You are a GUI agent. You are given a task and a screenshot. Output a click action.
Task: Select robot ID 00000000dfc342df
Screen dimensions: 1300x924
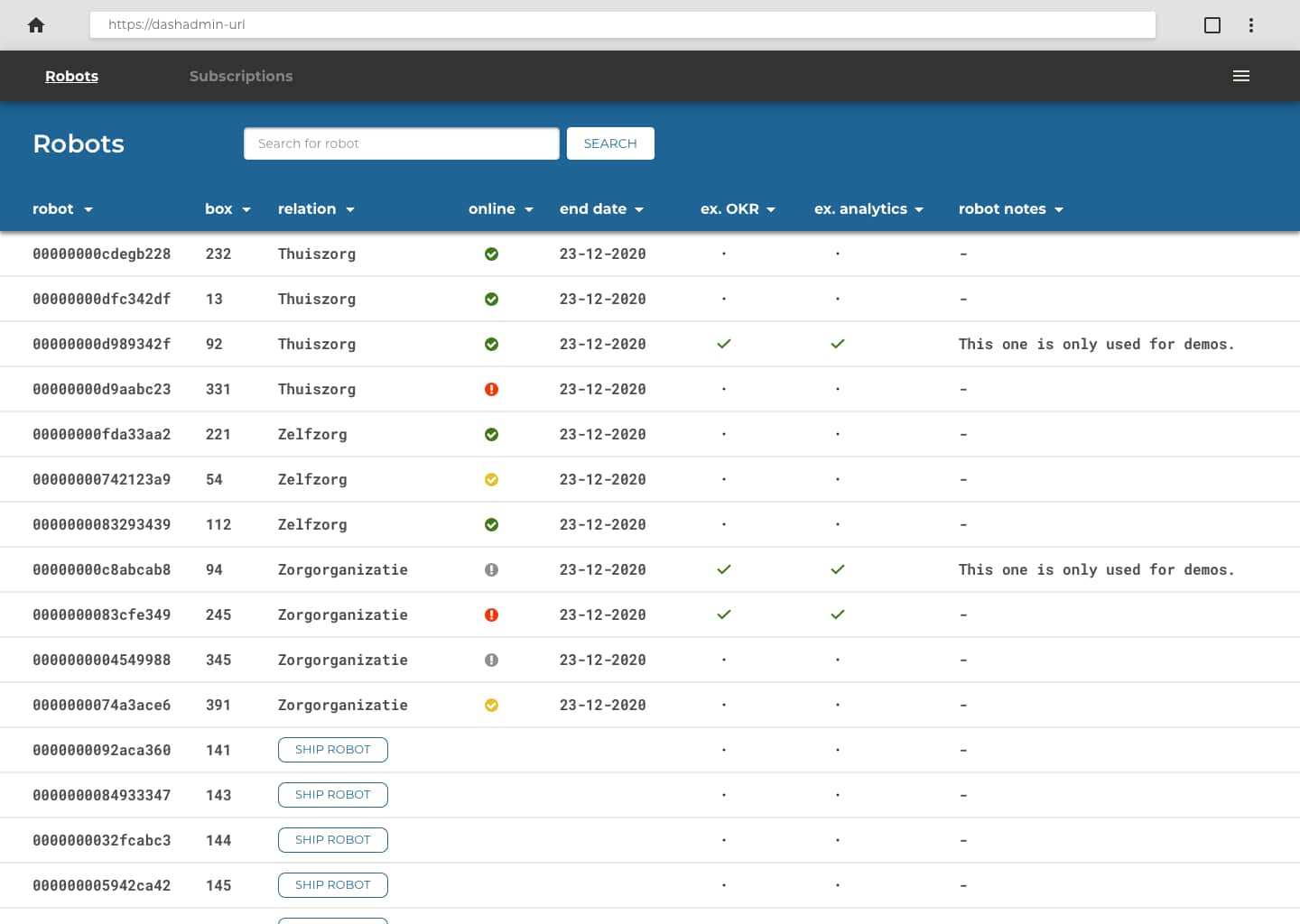(102, 299)
